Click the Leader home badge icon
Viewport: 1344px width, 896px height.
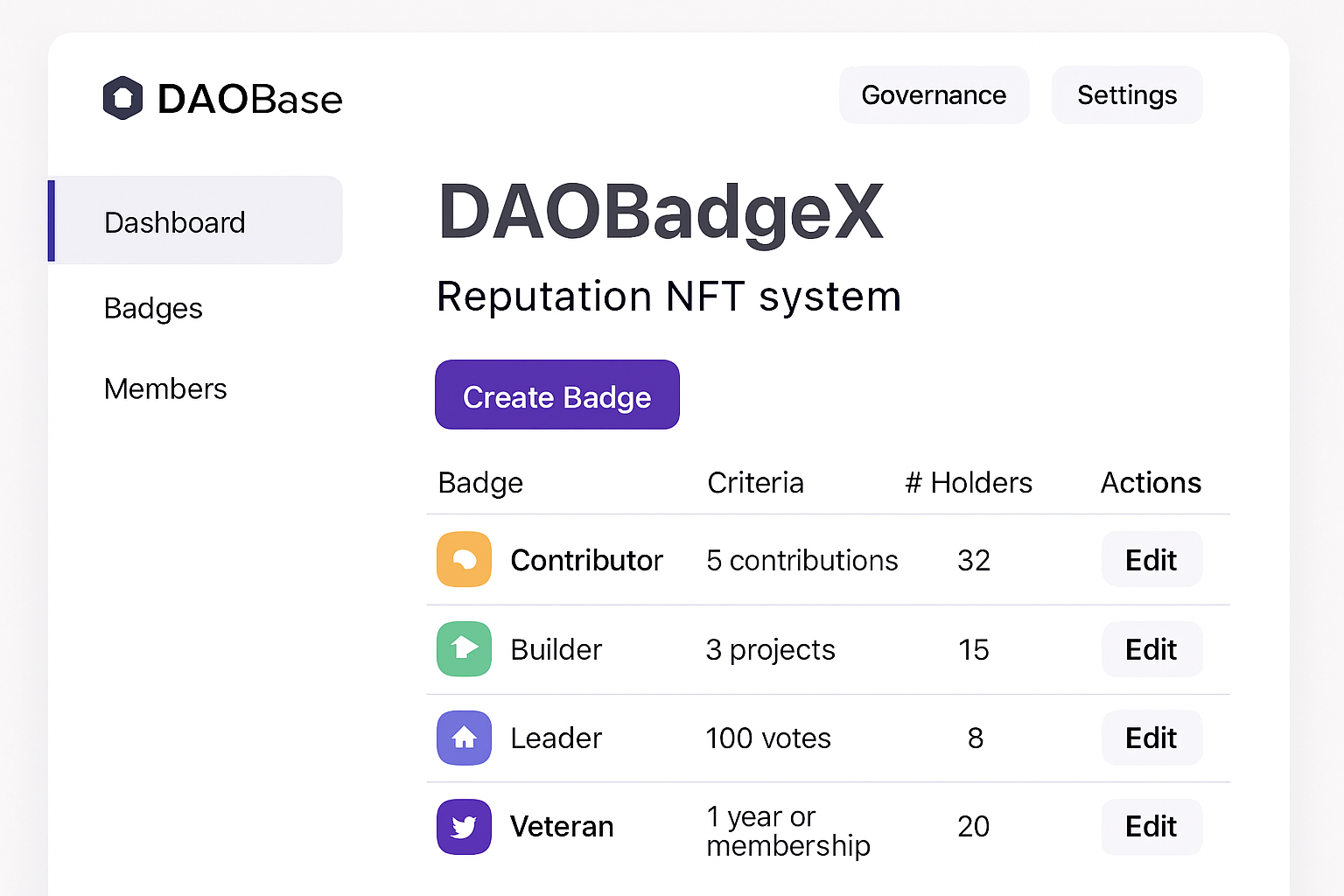click(464, 738)
